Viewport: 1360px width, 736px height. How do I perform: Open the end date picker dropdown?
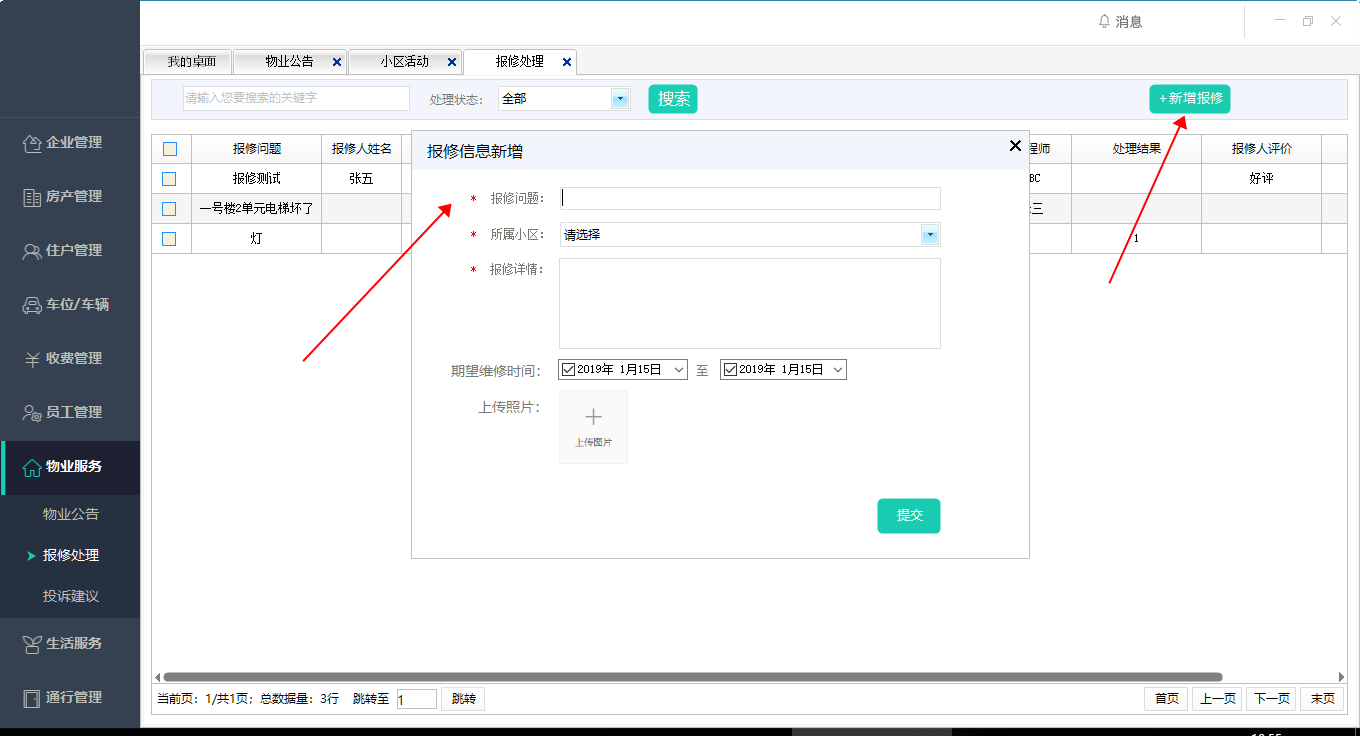[x=838, y=370]
